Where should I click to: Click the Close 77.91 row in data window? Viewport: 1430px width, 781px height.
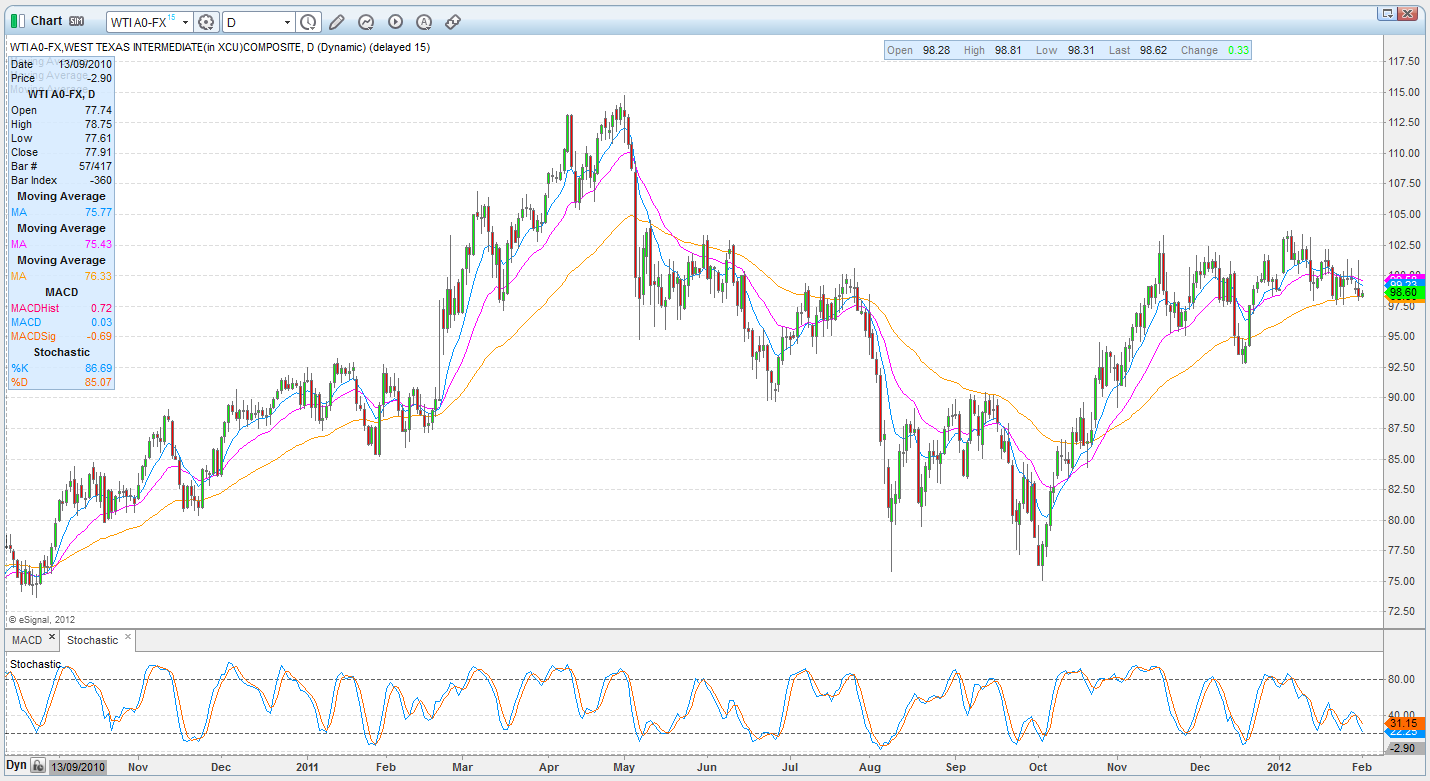(x=61, y=152)
